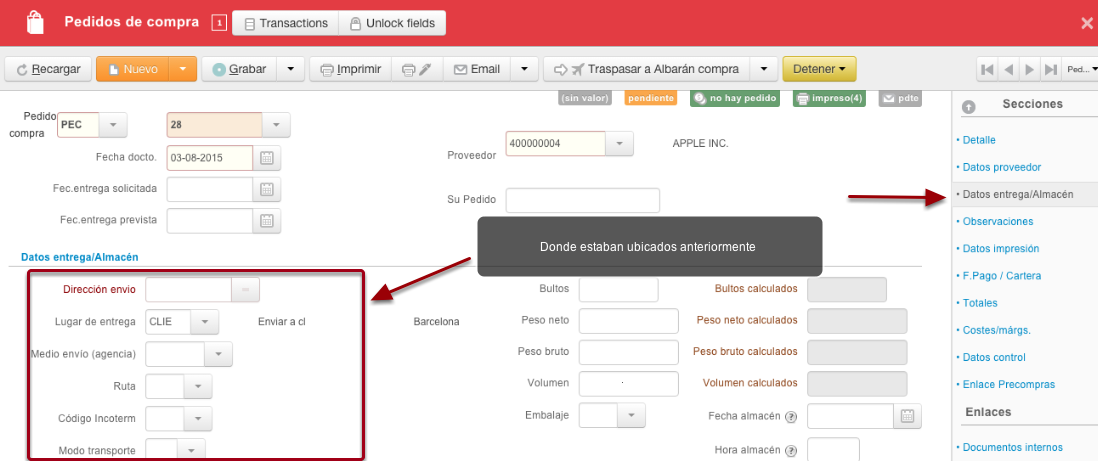1098x463 pixels.
Task: Collapse Secciones panel with up-arrow icon
Action: (969, 106)
